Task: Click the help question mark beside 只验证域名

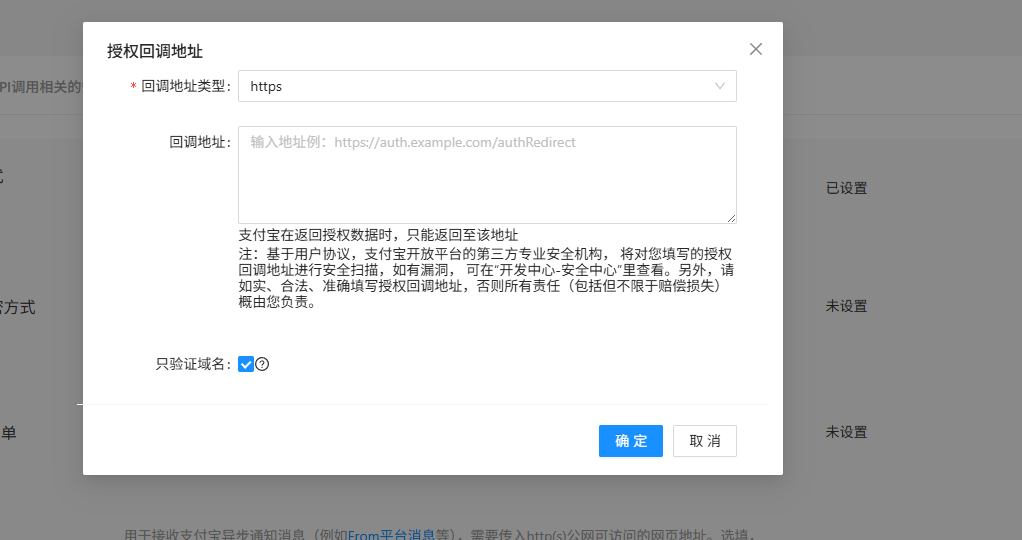Action: [x=262, y=364]
